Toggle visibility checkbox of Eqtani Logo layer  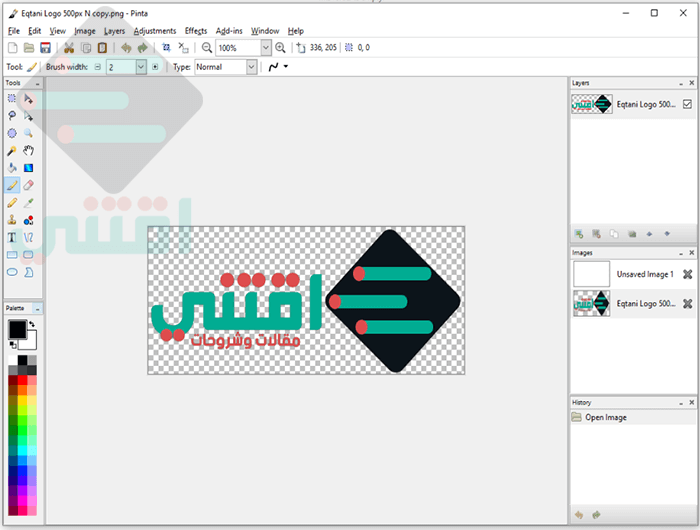coord(688,104)
